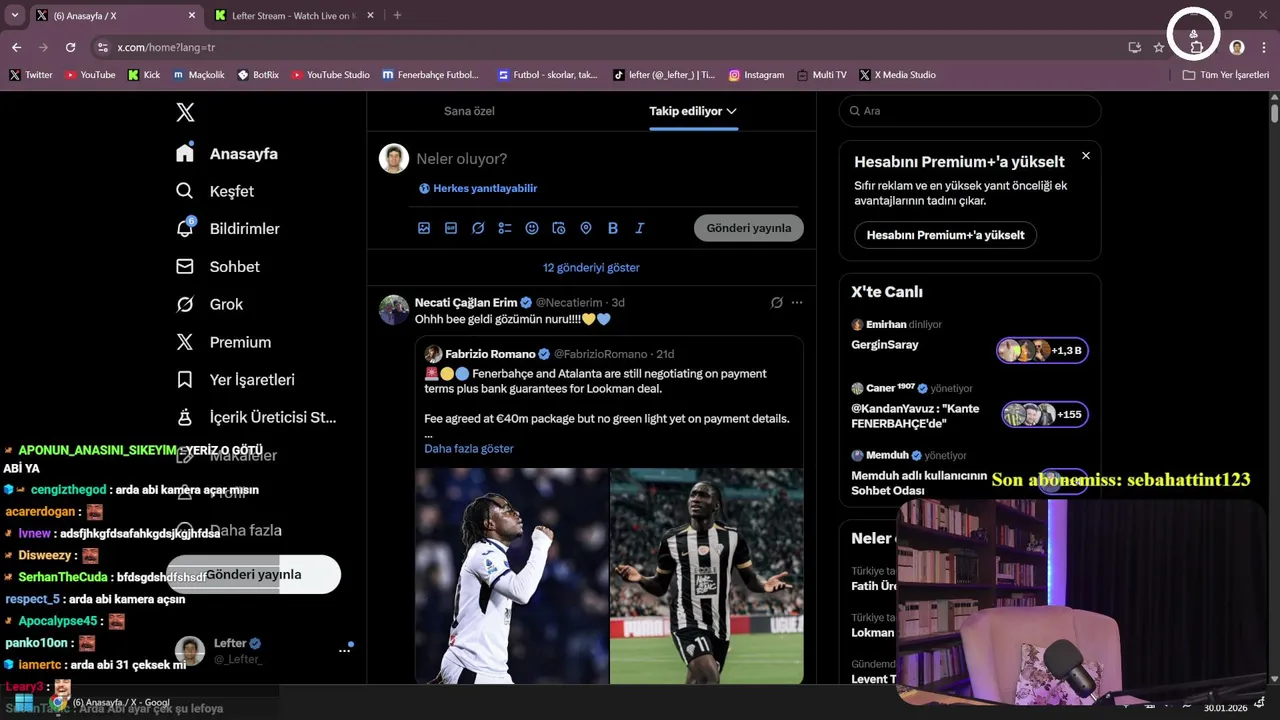
Task: Tag a location with the pin icon
Action: point(586,228)
